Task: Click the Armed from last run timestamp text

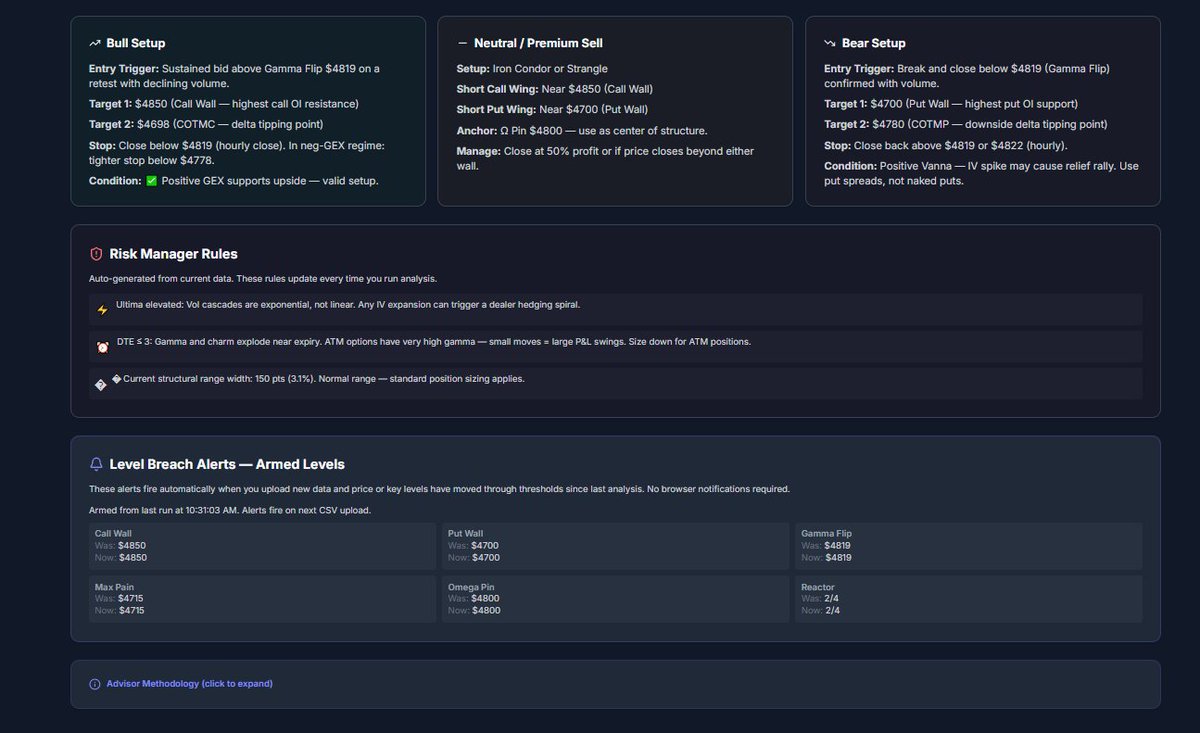Action: [231, 511]
